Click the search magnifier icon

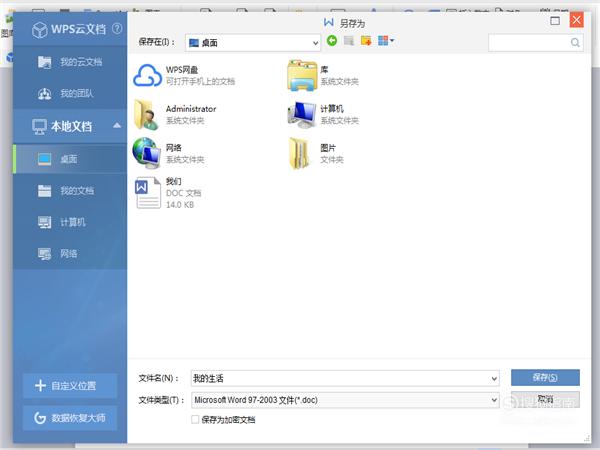575,42
